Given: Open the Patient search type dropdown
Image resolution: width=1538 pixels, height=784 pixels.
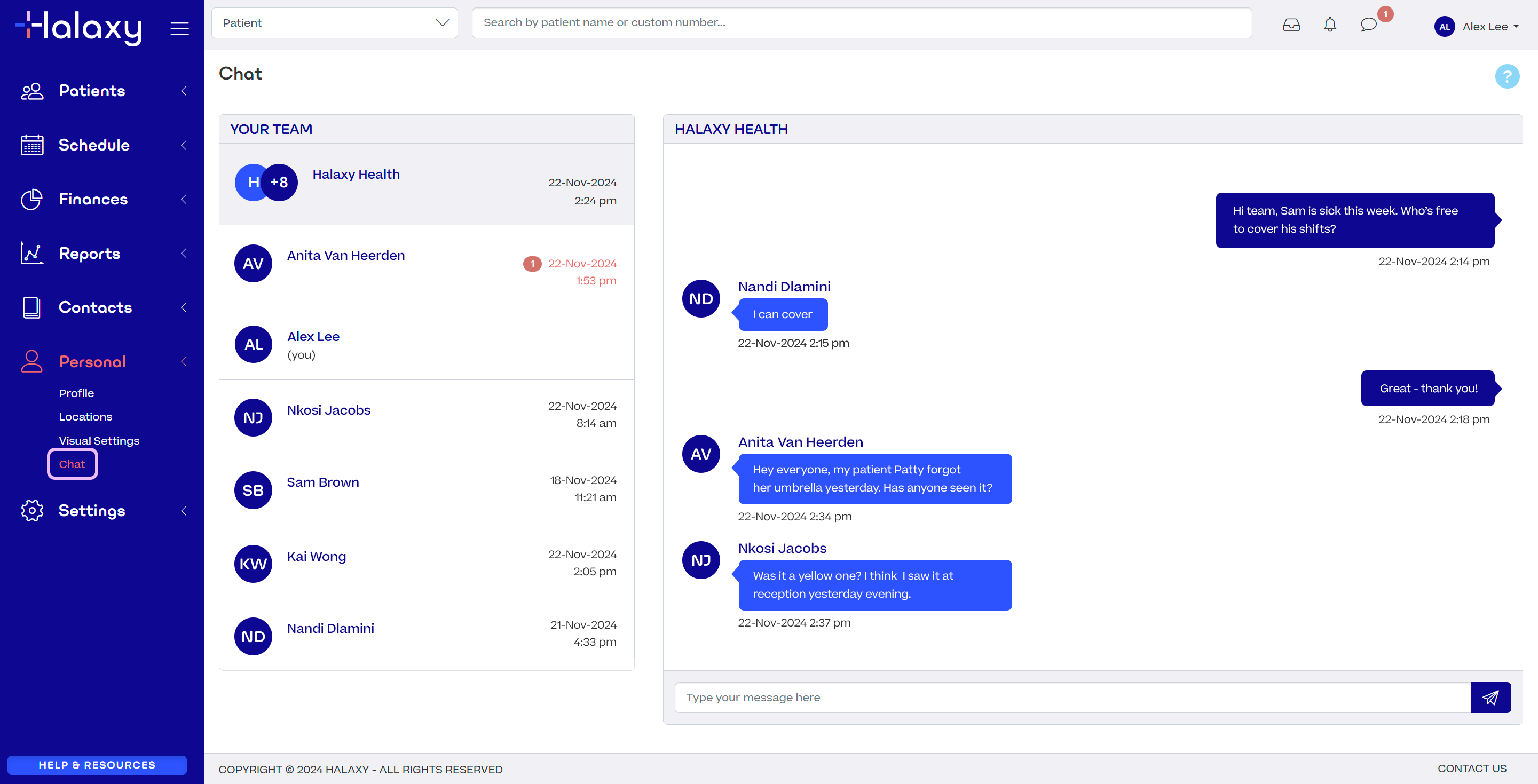Looking at the screenshot, I should pyautogui.click(x=334, y=23).
